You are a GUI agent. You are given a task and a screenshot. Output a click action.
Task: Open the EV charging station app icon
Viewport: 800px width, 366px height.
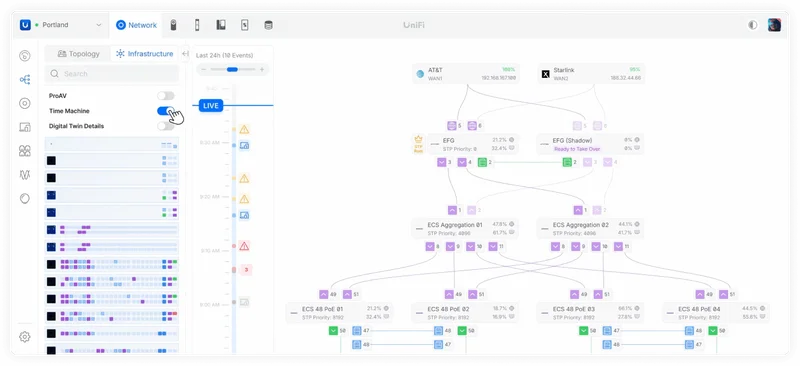[x=244, y=25]
